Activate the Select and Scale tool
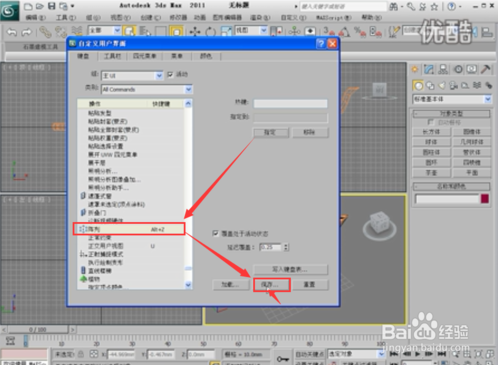The width and height of the screenshot is (501, 366). click(226, 32)
